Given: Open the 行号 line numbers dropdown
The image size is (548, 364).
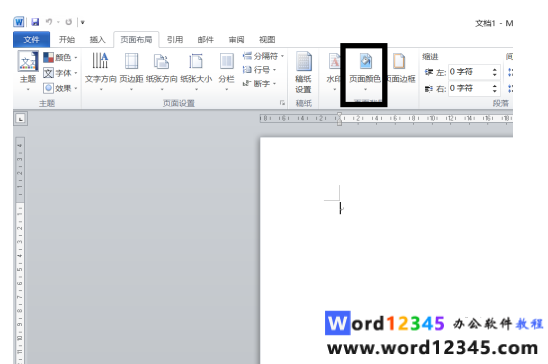Looking at the screenshot, I should 259,70.
